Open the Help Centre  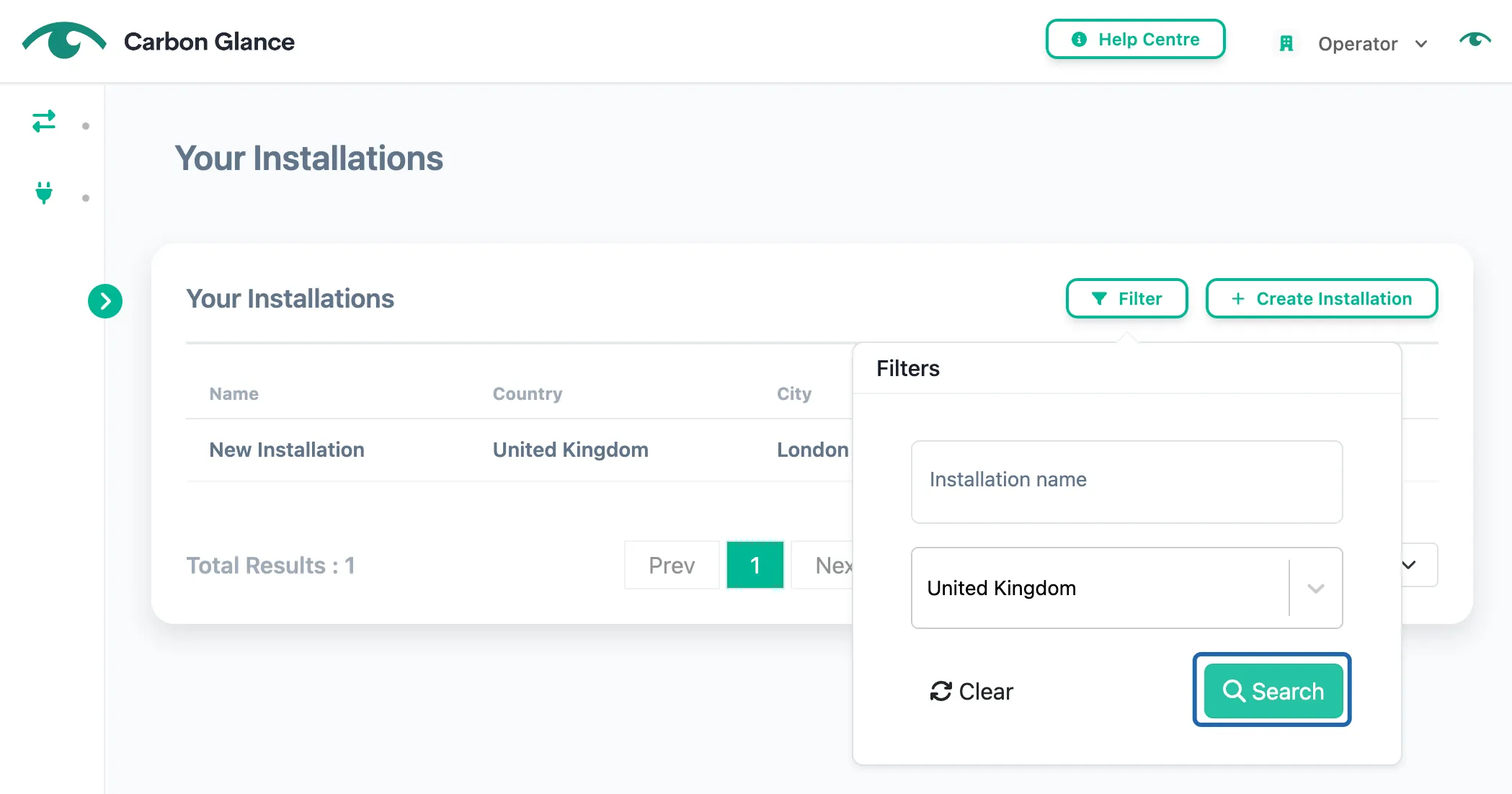tap(1136, 39)
